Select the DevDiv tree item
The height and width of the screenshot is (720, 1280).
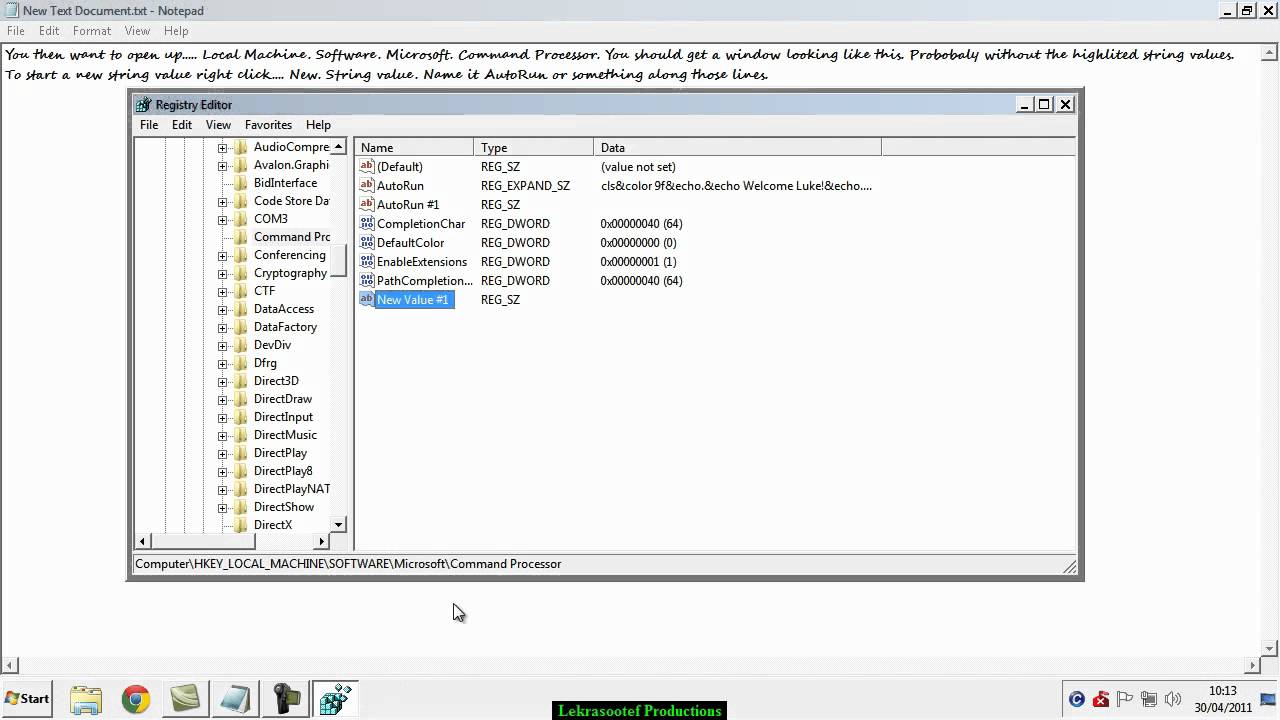point(272,345)
